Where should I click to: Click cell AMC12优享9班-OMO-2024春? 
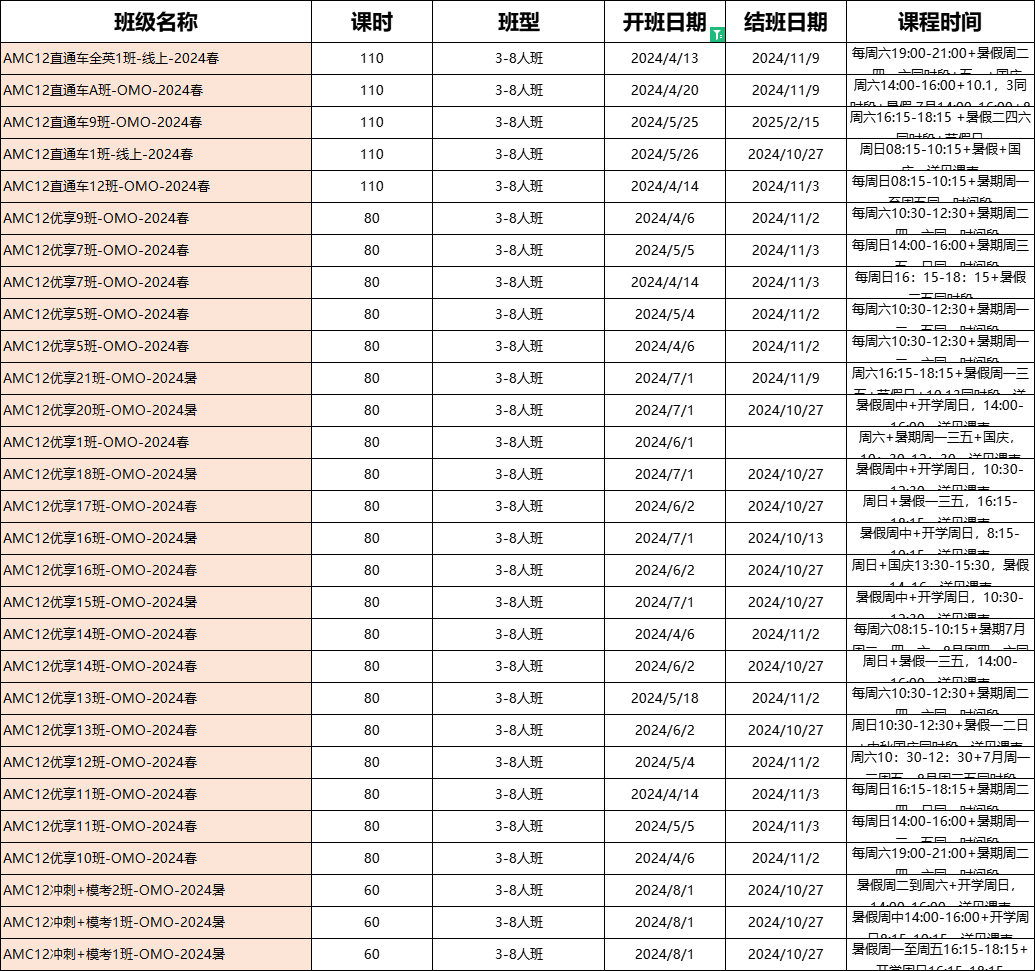[156, 218]
